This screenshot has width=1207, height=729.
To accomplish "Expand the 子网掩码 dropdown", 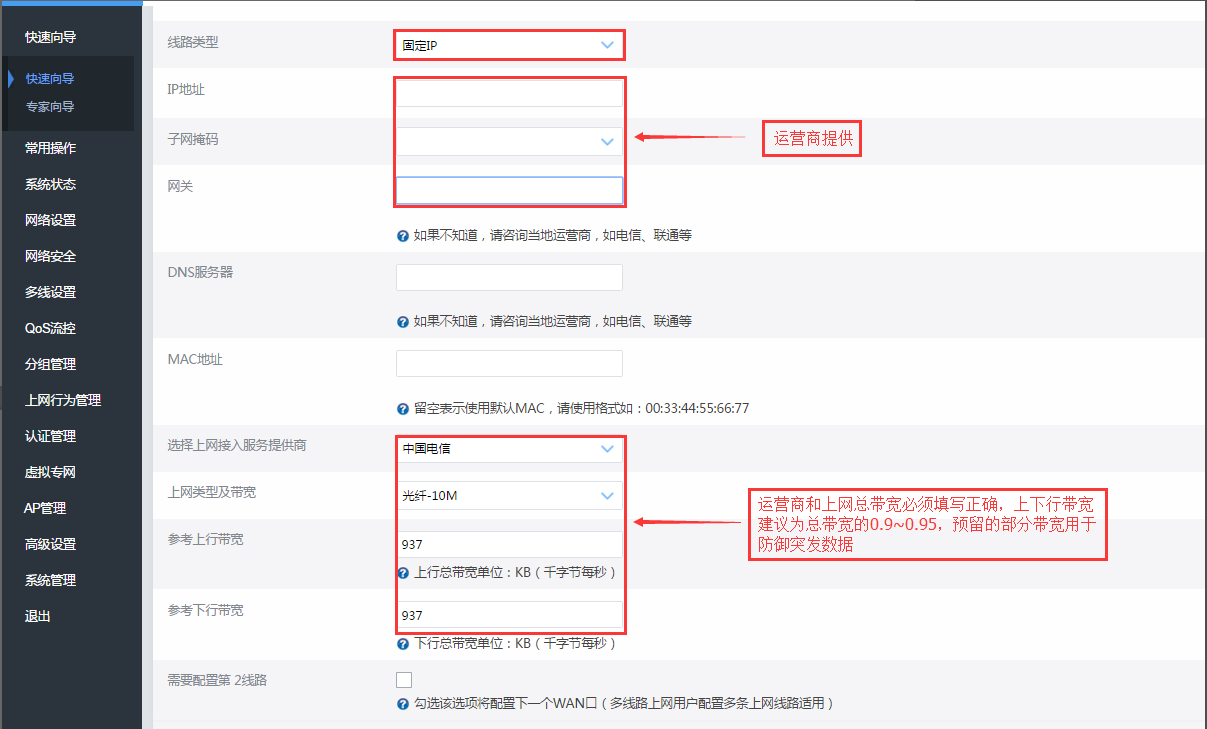I will click(x=508, y=141).
